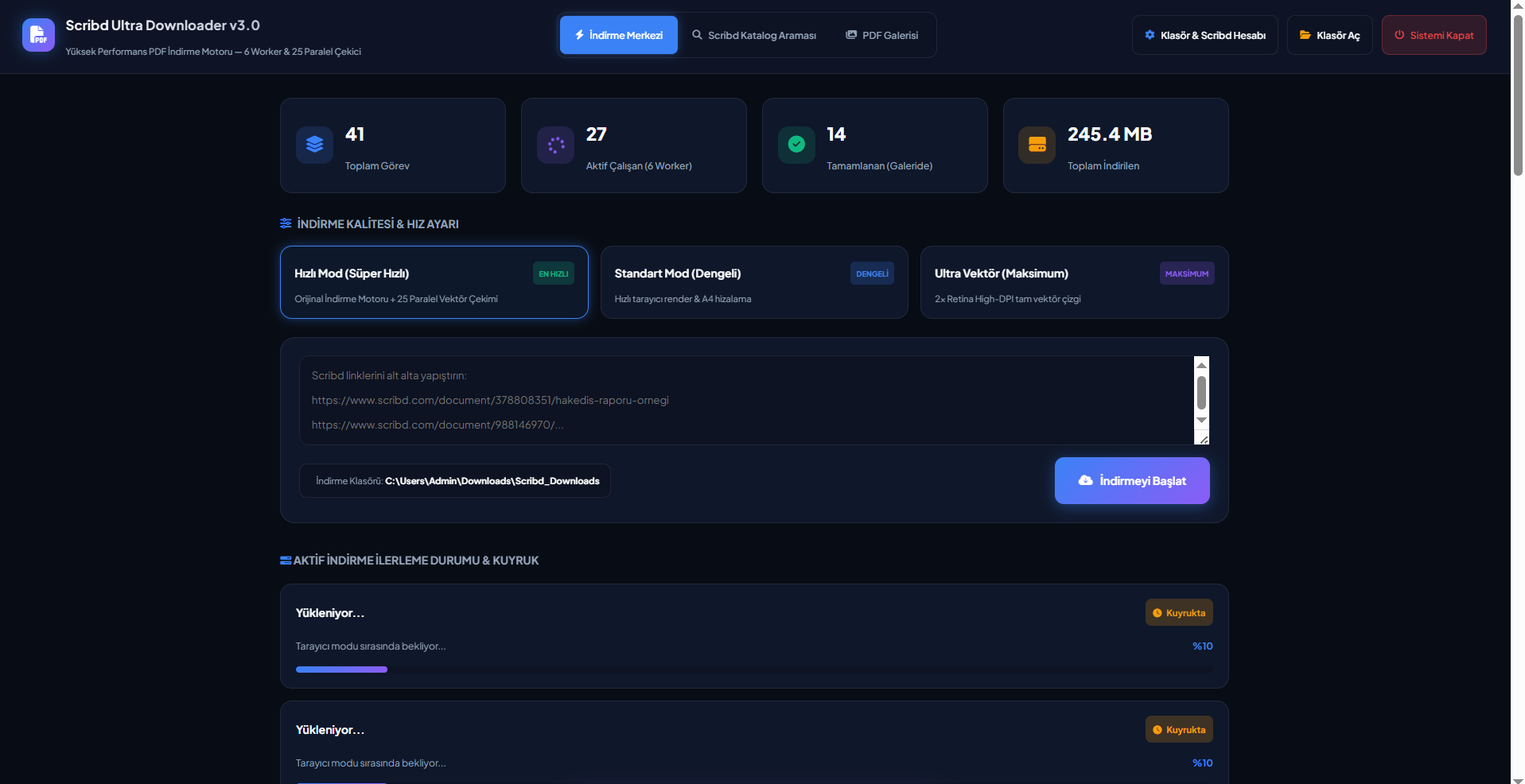1525x784 pixels.
Task: Click the Scribd Ultra Downloader PDF logo icon
Action: click(x=38, y=35)
